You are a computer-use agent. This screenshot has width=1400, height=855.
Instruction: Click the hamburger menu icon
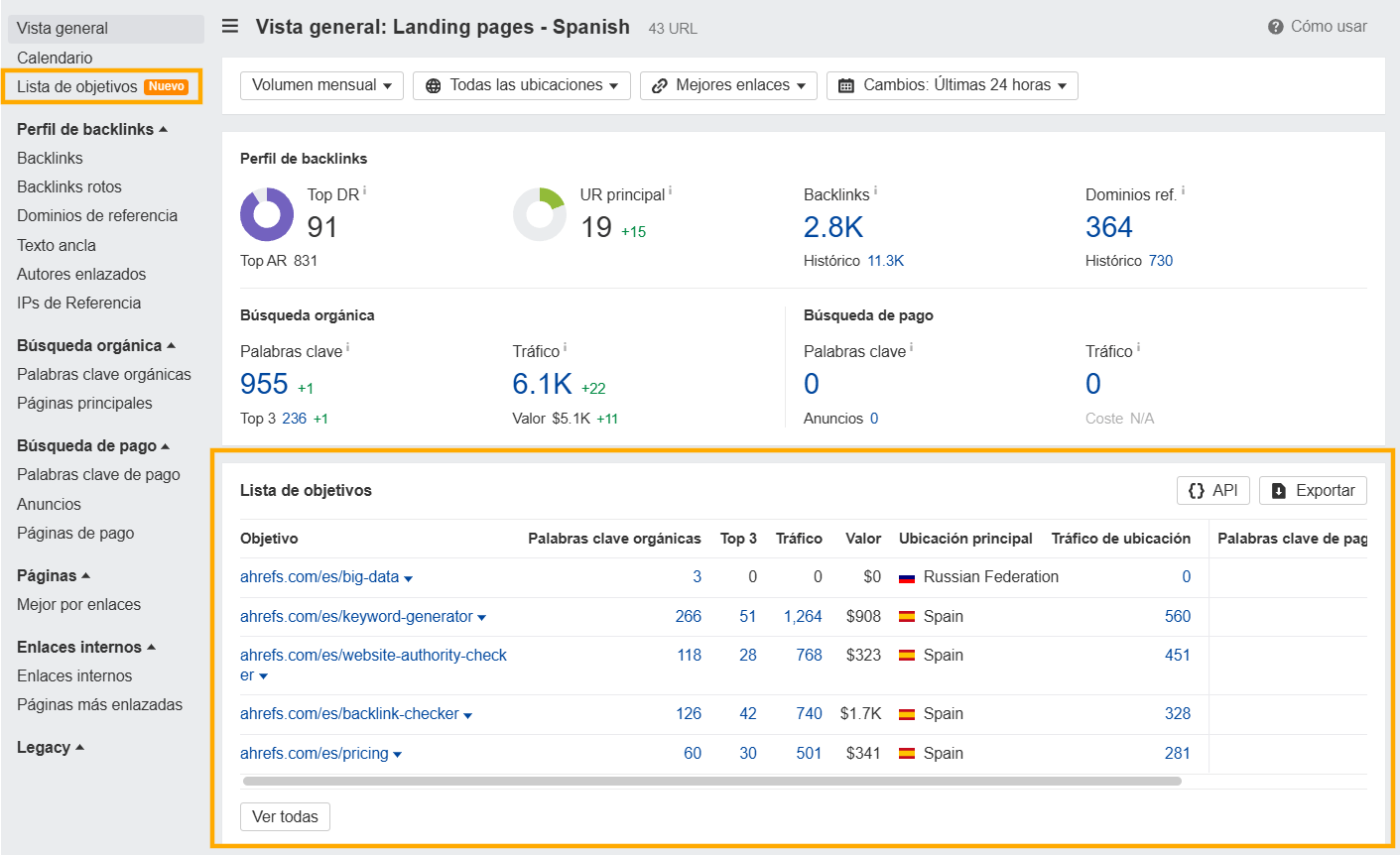point(230,27)
